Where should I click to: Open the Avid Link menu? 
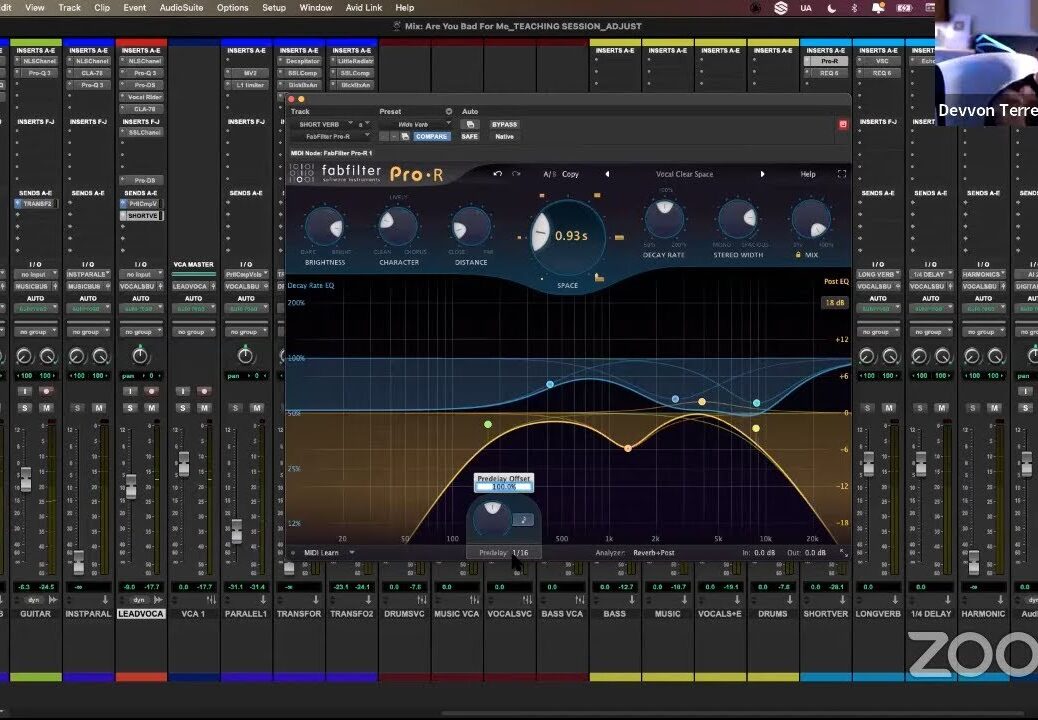pos(363,8)
